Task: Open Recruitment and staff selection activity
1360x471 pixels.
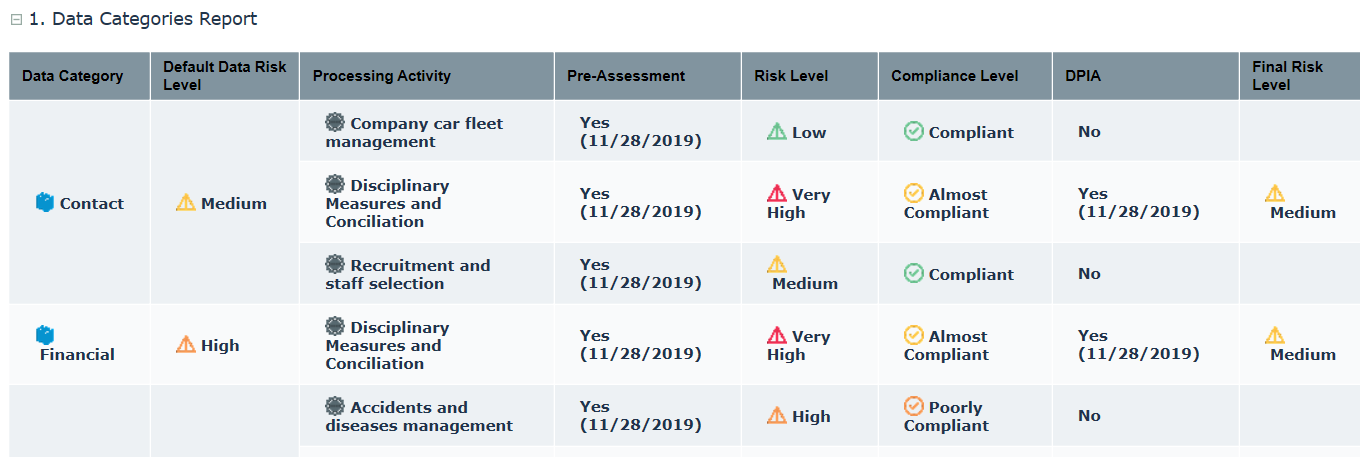Action: pos(408,275)
